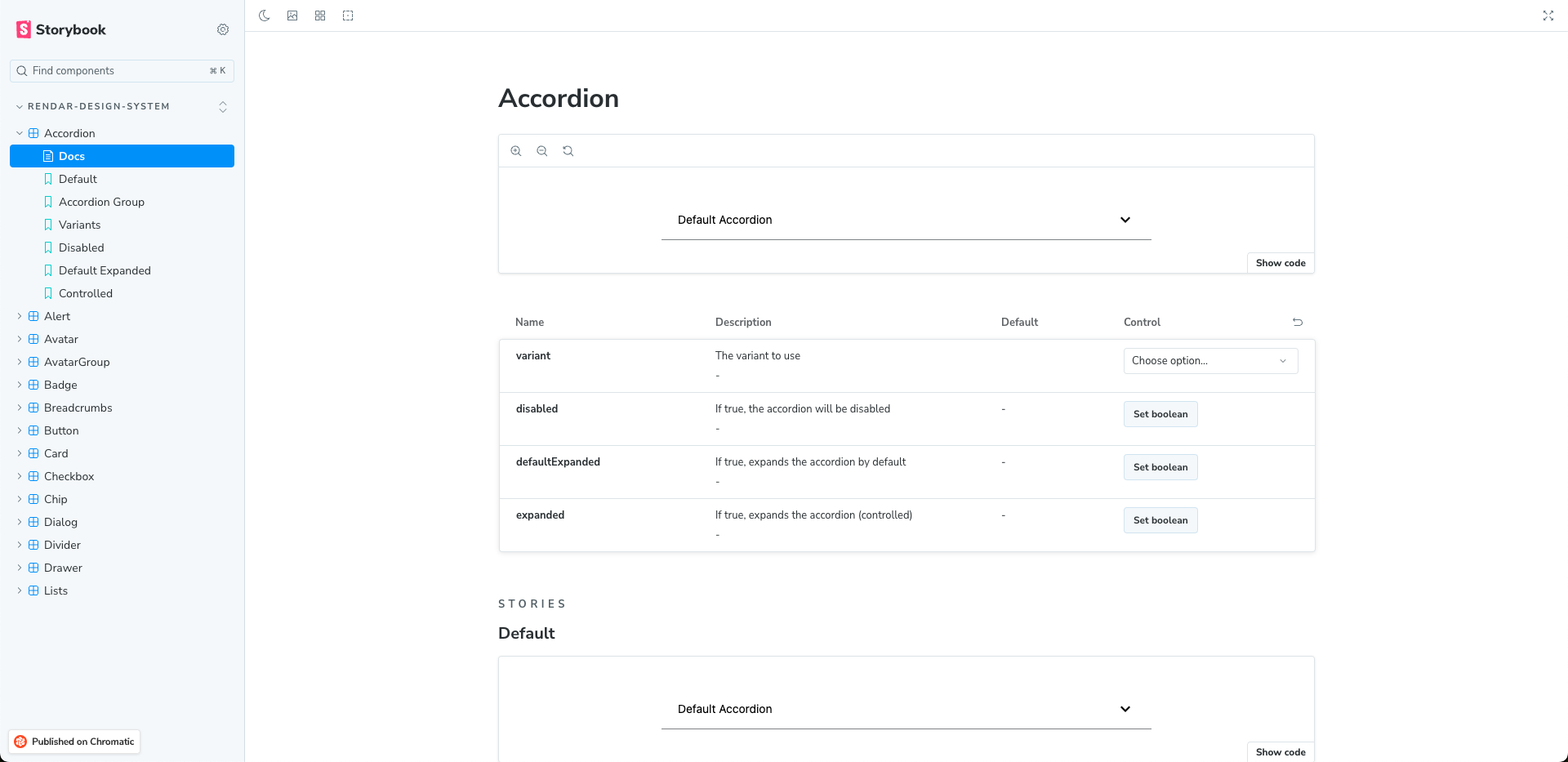Click the Dialog component grid icon
The image size is (1568, 762).
click(x=33, y=522)
